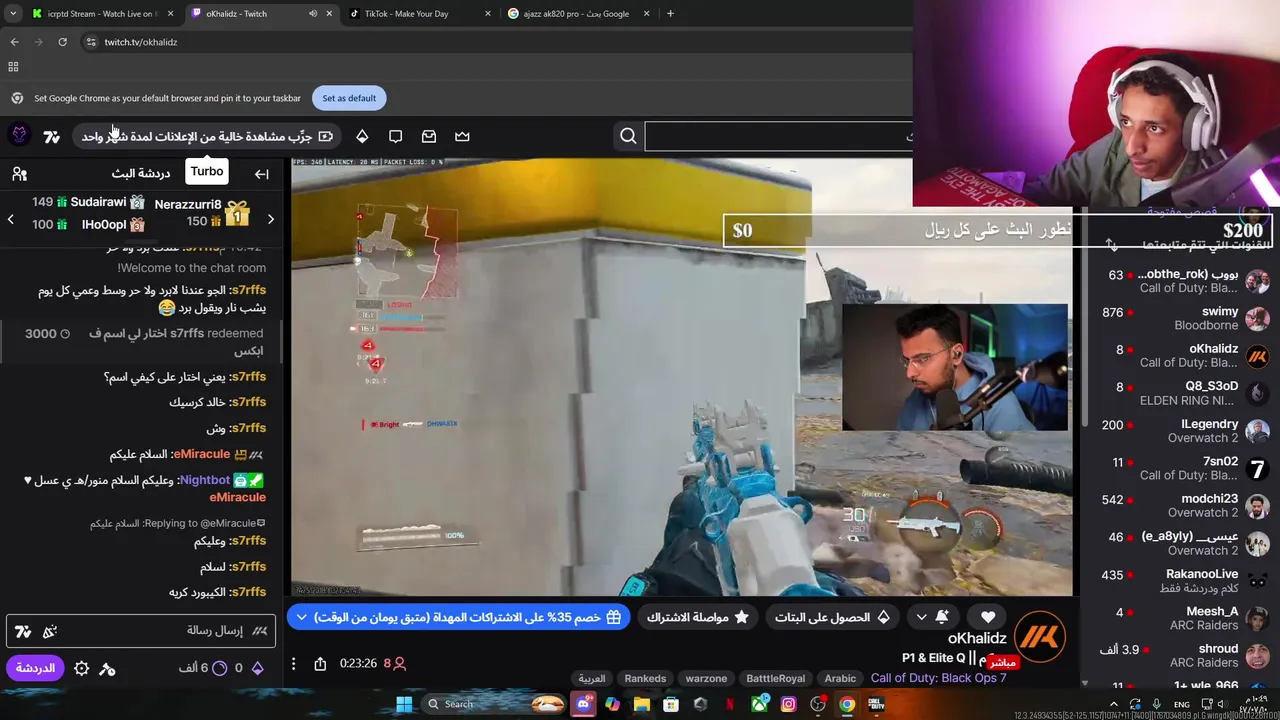
Task: Open oKhalidz channel avatar logo
Action: pyautogui.click(x=1040, y=635)
